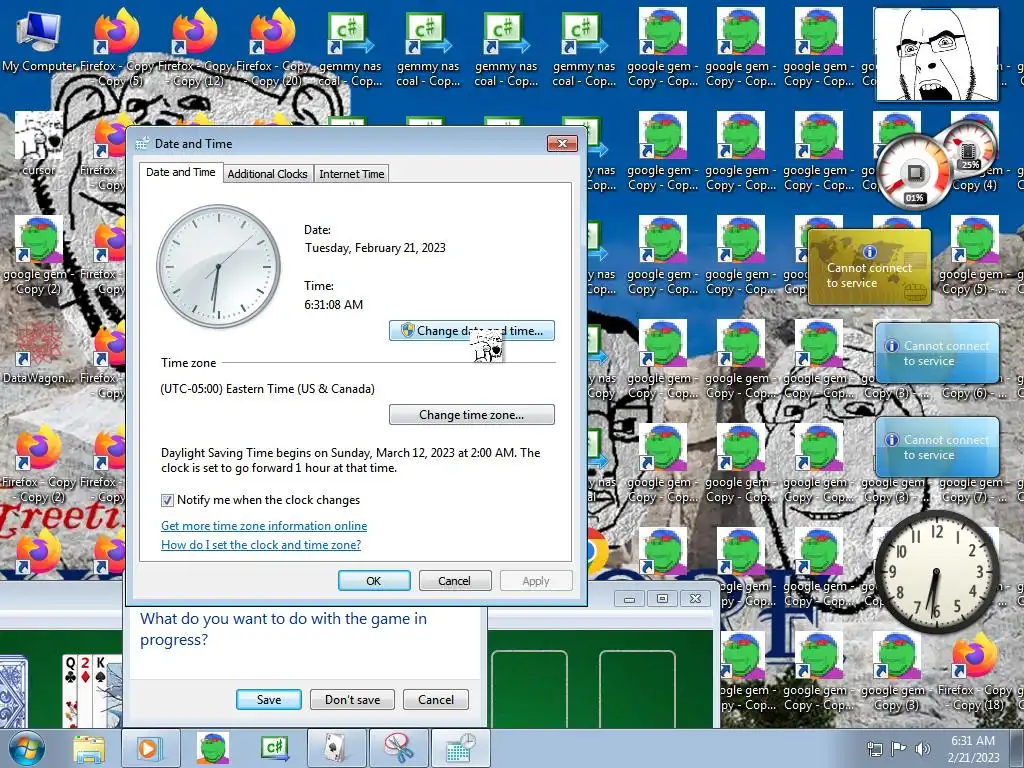Select the Firefox - Copy (2) desktop icon
This screenshot has width=1024, height=768.
(39, 464)
